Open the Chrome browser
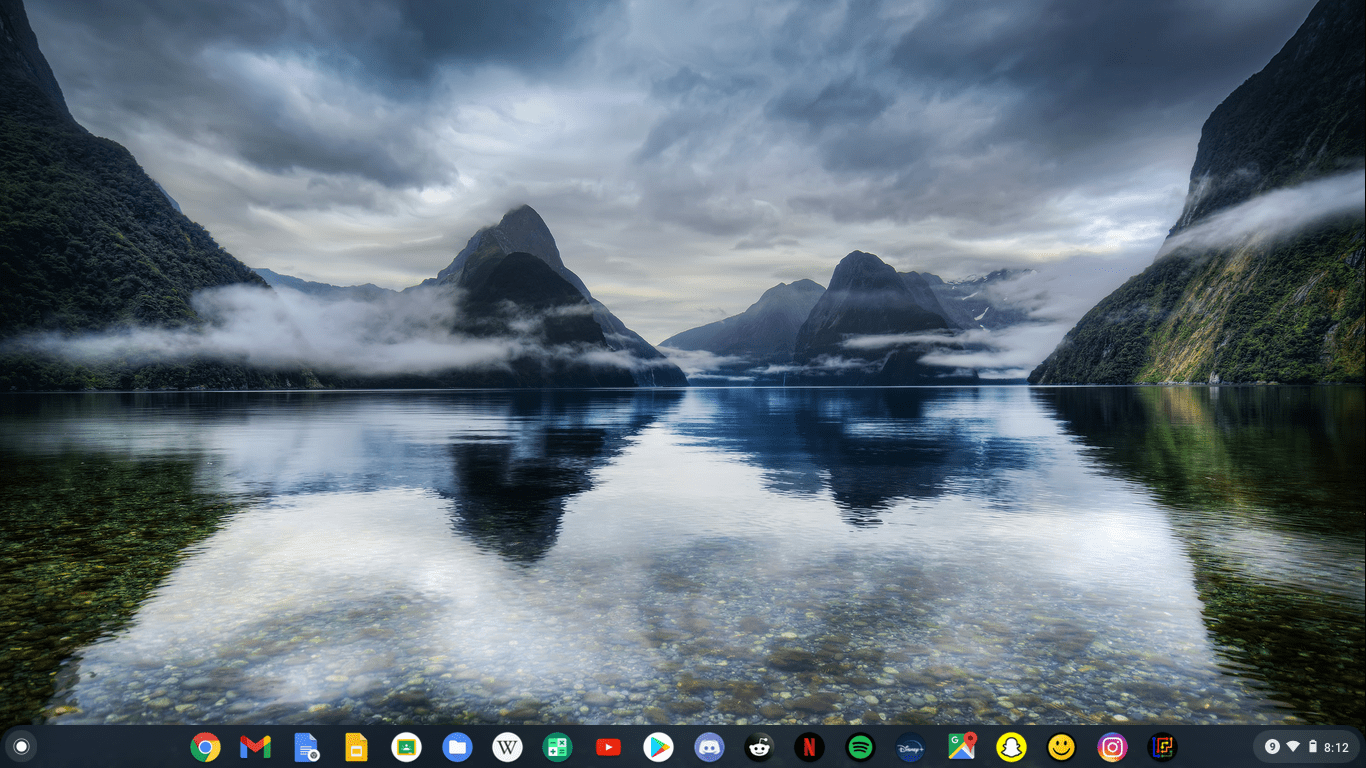The image size is (1366, 768). pyautogui.click(x=205, y=747)
